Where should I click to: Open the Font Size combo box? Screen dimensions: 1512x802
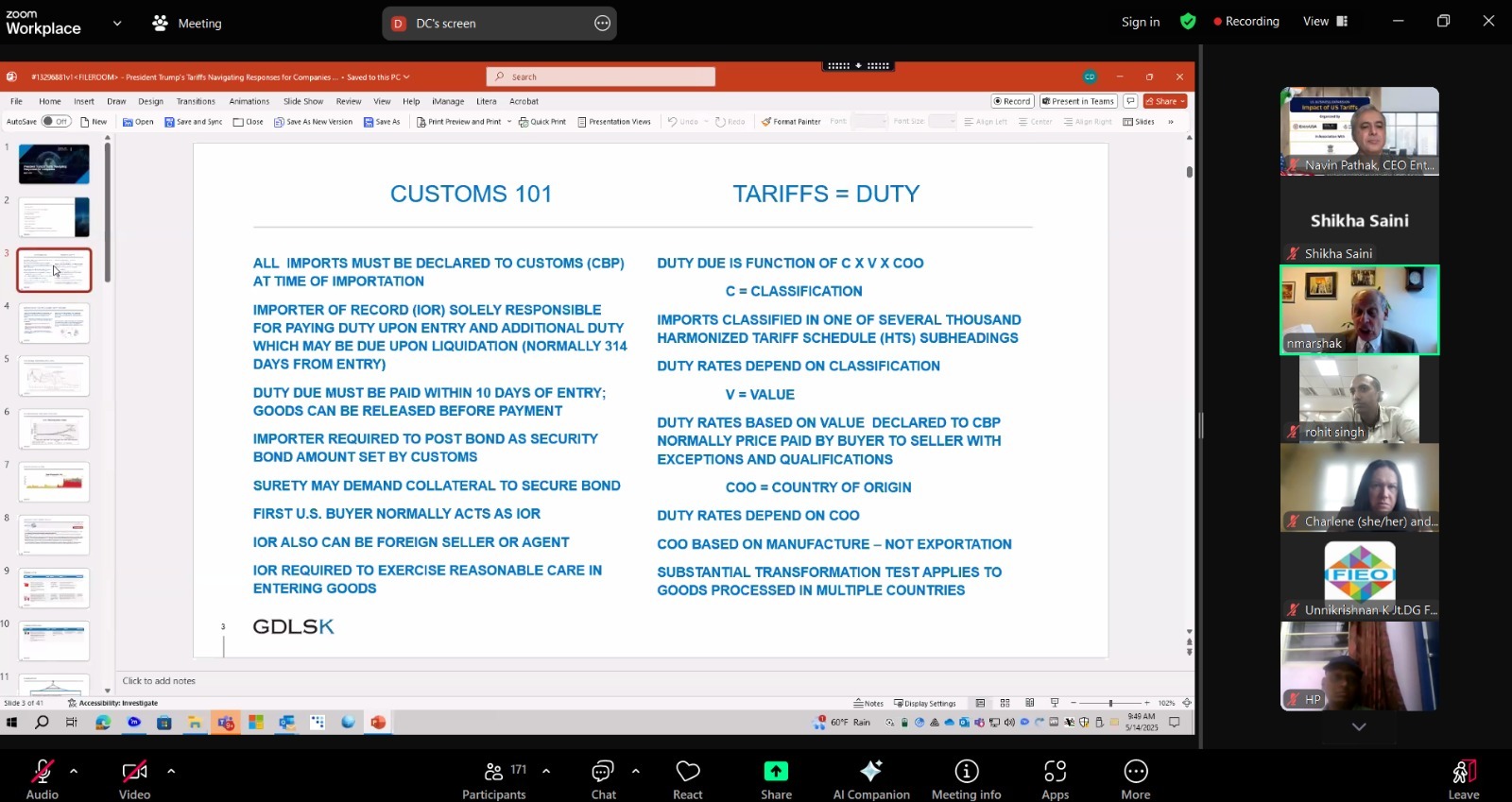[942, 122]
